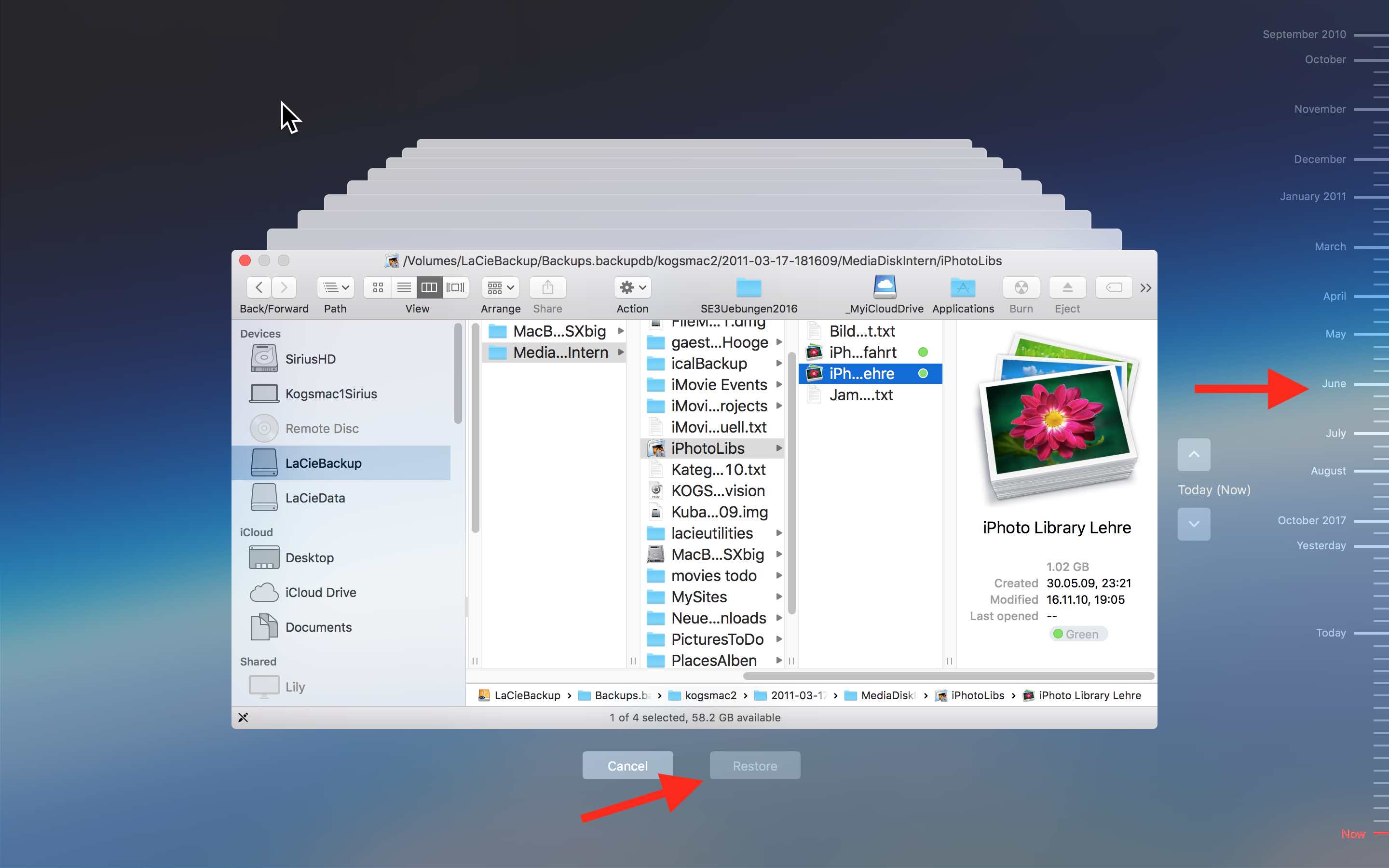
Task: Click the Eject toolbar icon
Action: [x=1067, y=287]
